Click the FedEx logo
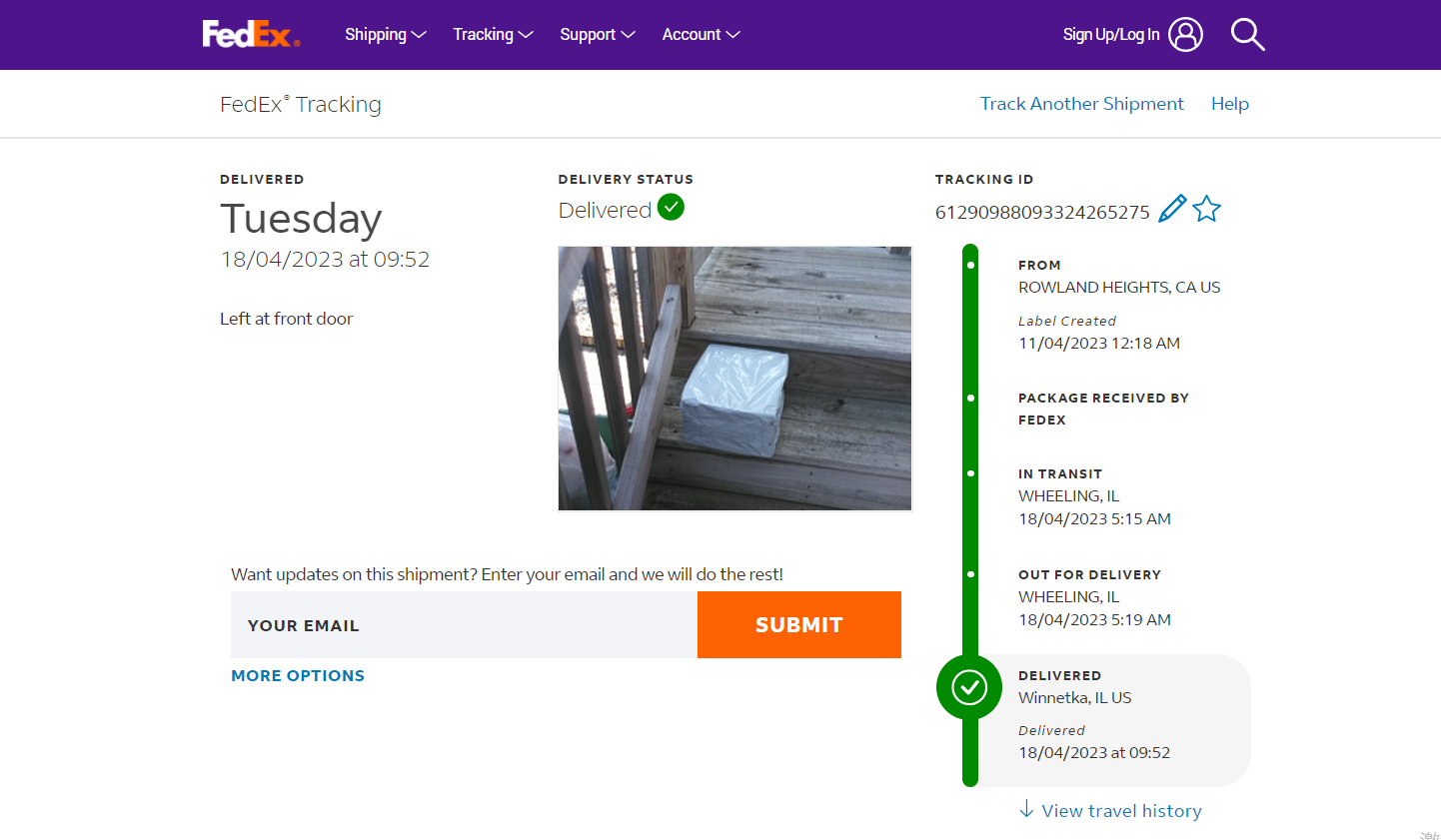 pyautogui.click(x=251, y=34)
